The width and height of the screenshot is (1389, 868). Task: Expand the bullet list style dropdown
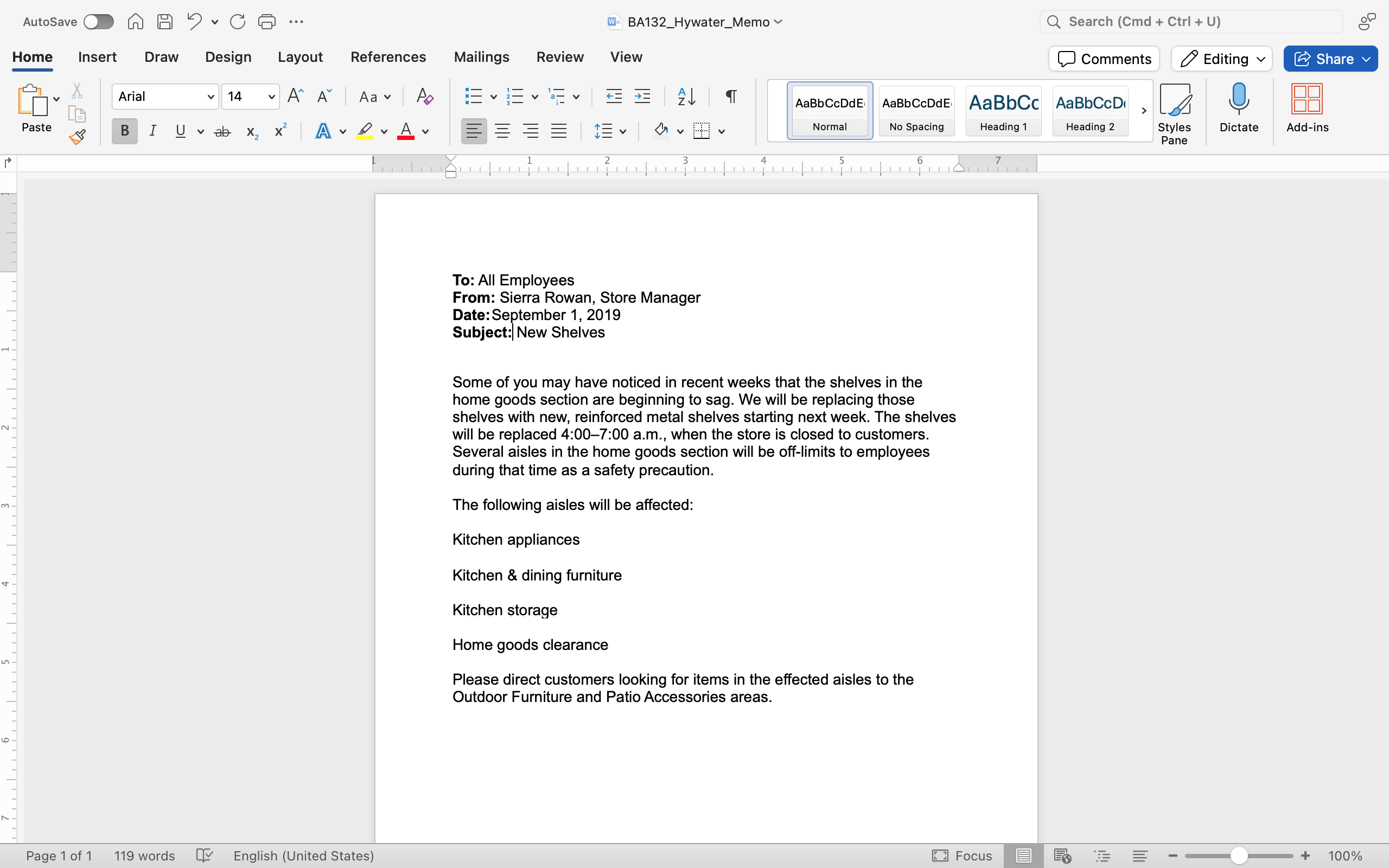(x=493, y=97)
